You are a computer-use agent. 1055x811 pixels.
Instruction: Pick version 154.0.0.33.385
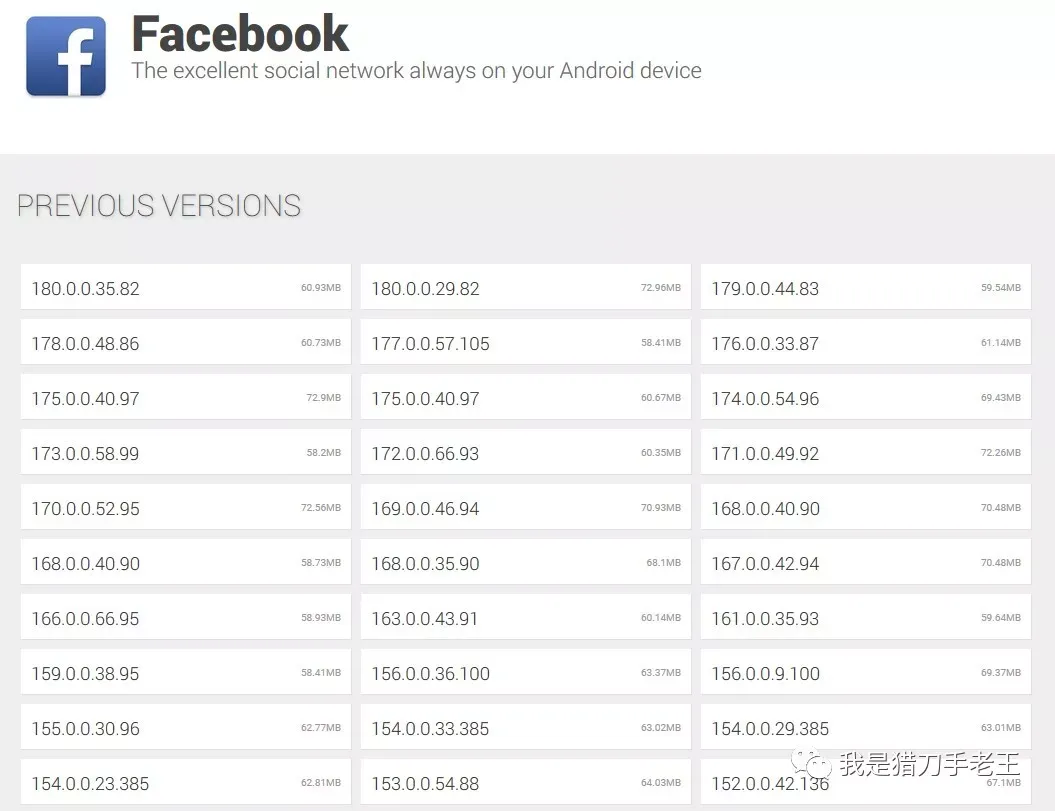click(x=525, y=728)
